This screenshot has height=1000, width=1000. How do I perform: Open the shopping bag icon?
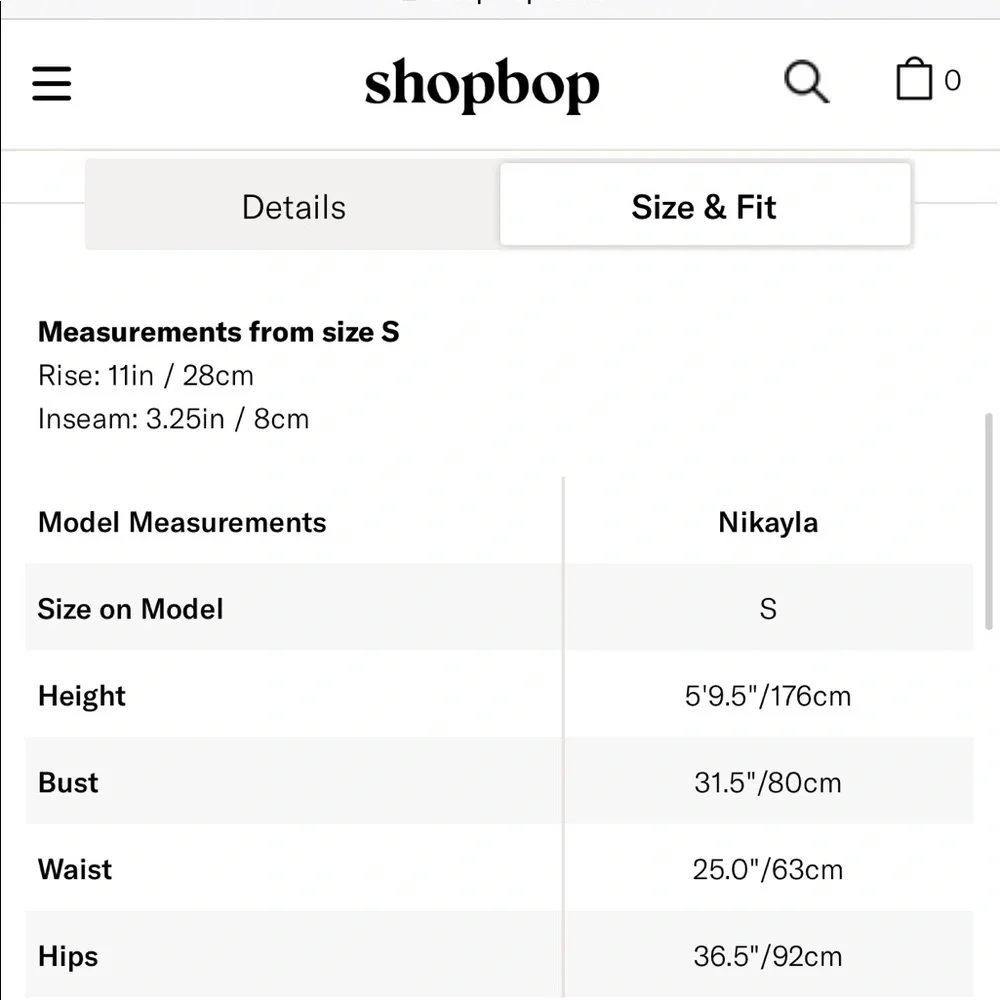914,79
